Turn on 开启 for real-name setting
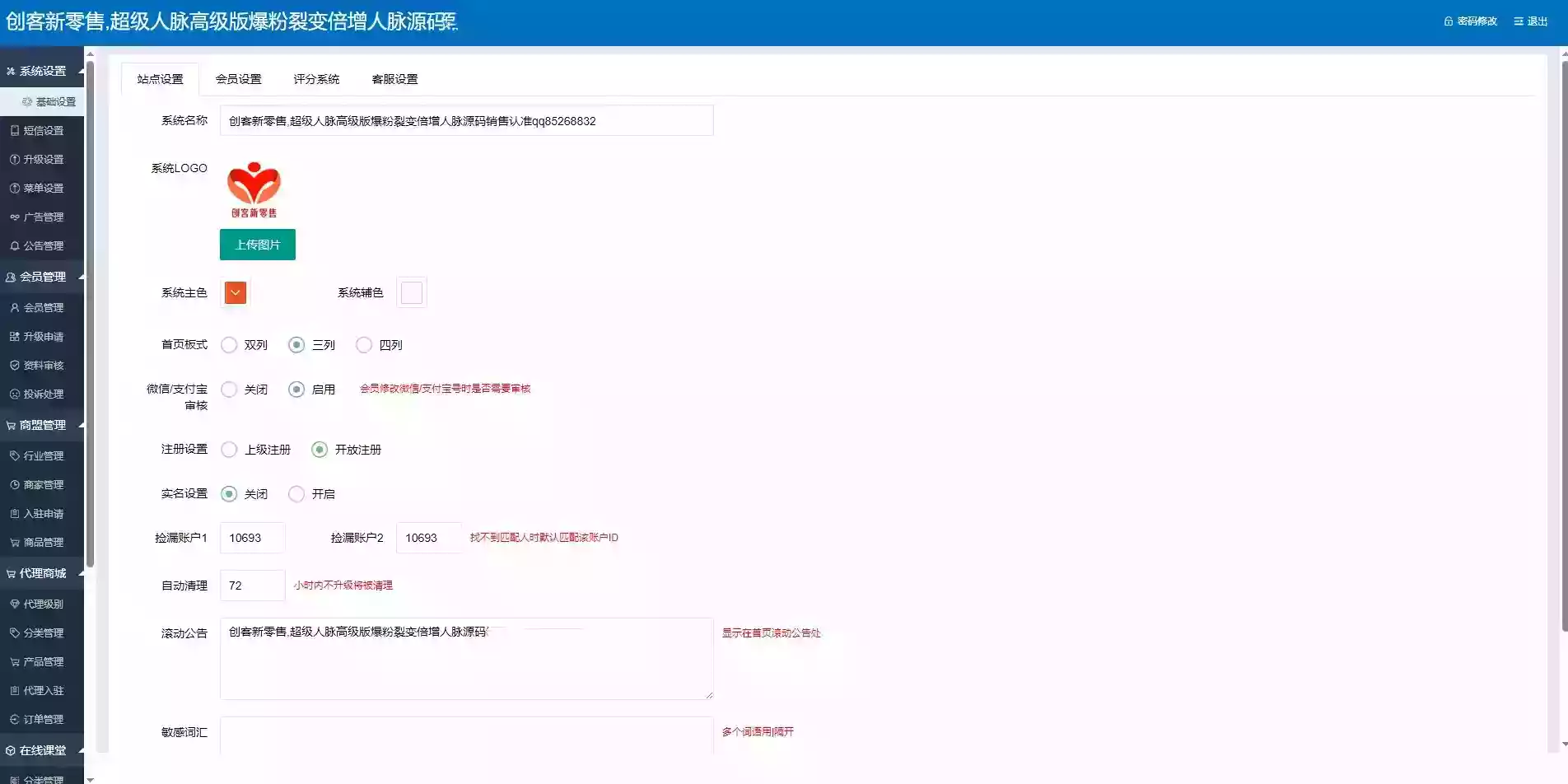Screen dimensions: 1568x784 (296, 493)
